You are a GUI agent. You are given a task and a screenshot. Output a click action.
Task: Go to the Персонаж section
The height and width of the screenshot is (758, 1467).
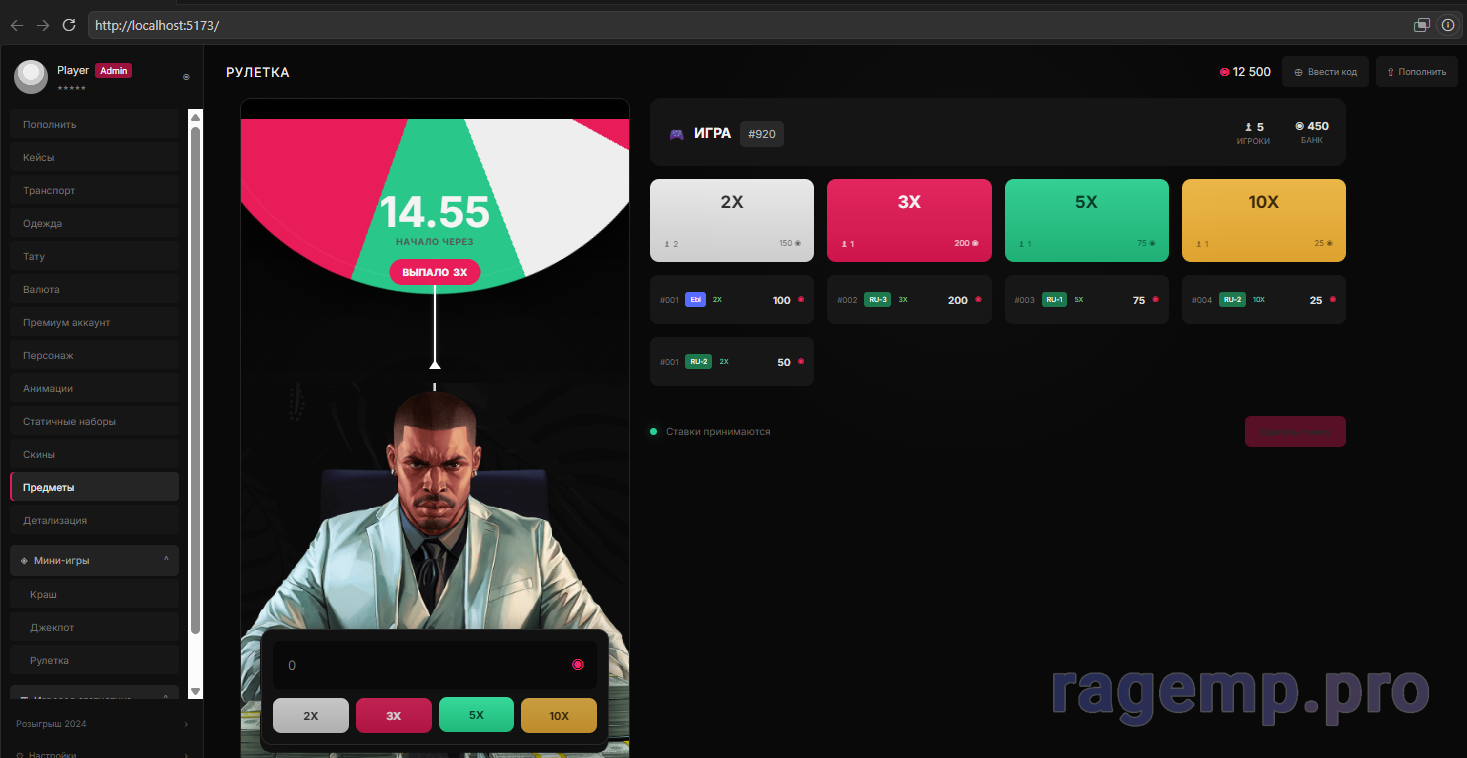(94, 356)
